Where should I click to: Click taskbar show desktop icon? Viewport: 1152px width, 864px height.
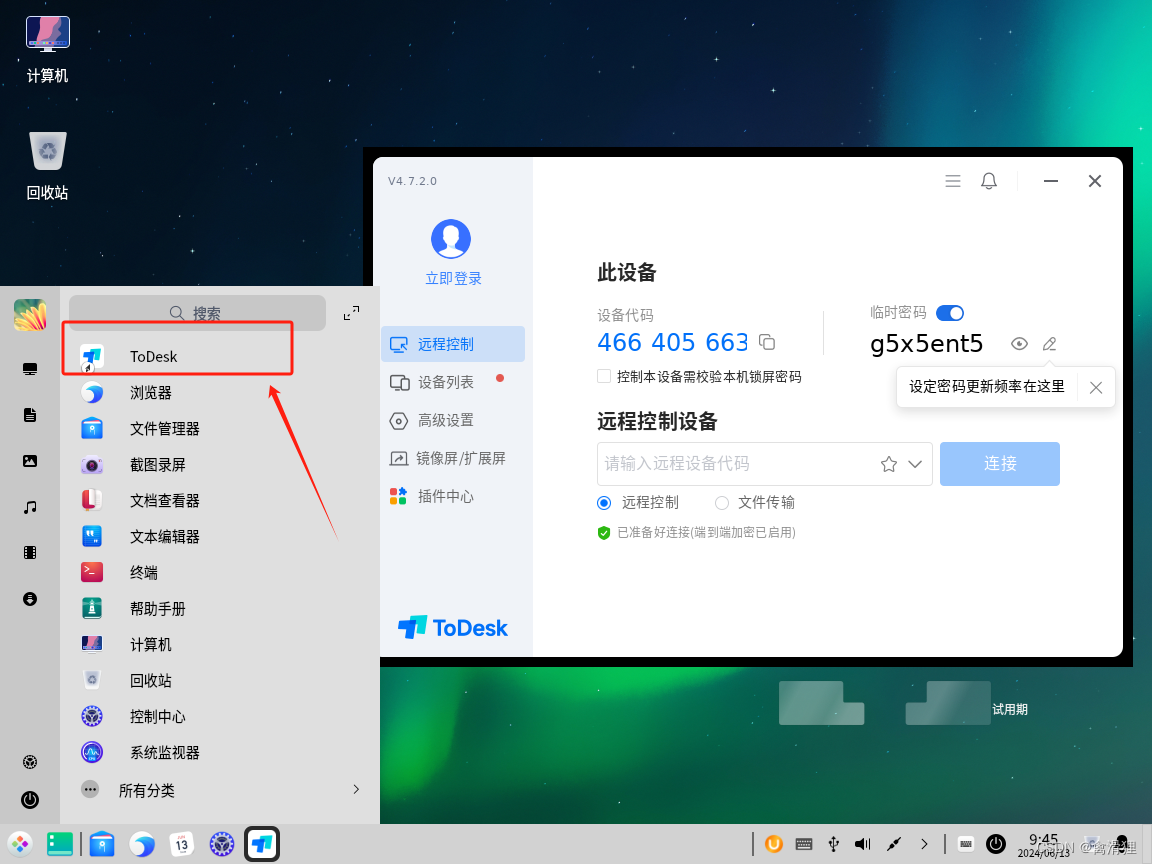[60, 844]
